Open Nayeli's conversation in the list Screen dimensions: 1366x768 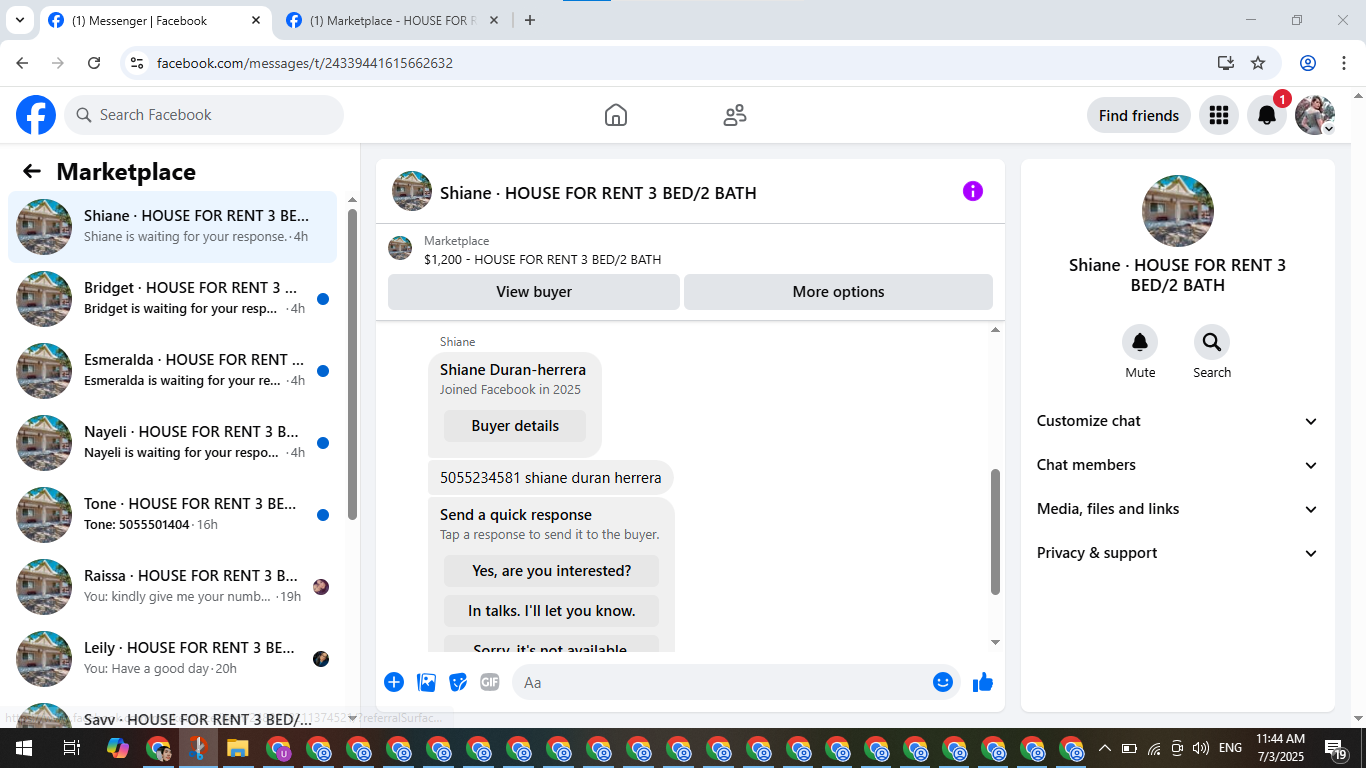[x=172, y=443]
